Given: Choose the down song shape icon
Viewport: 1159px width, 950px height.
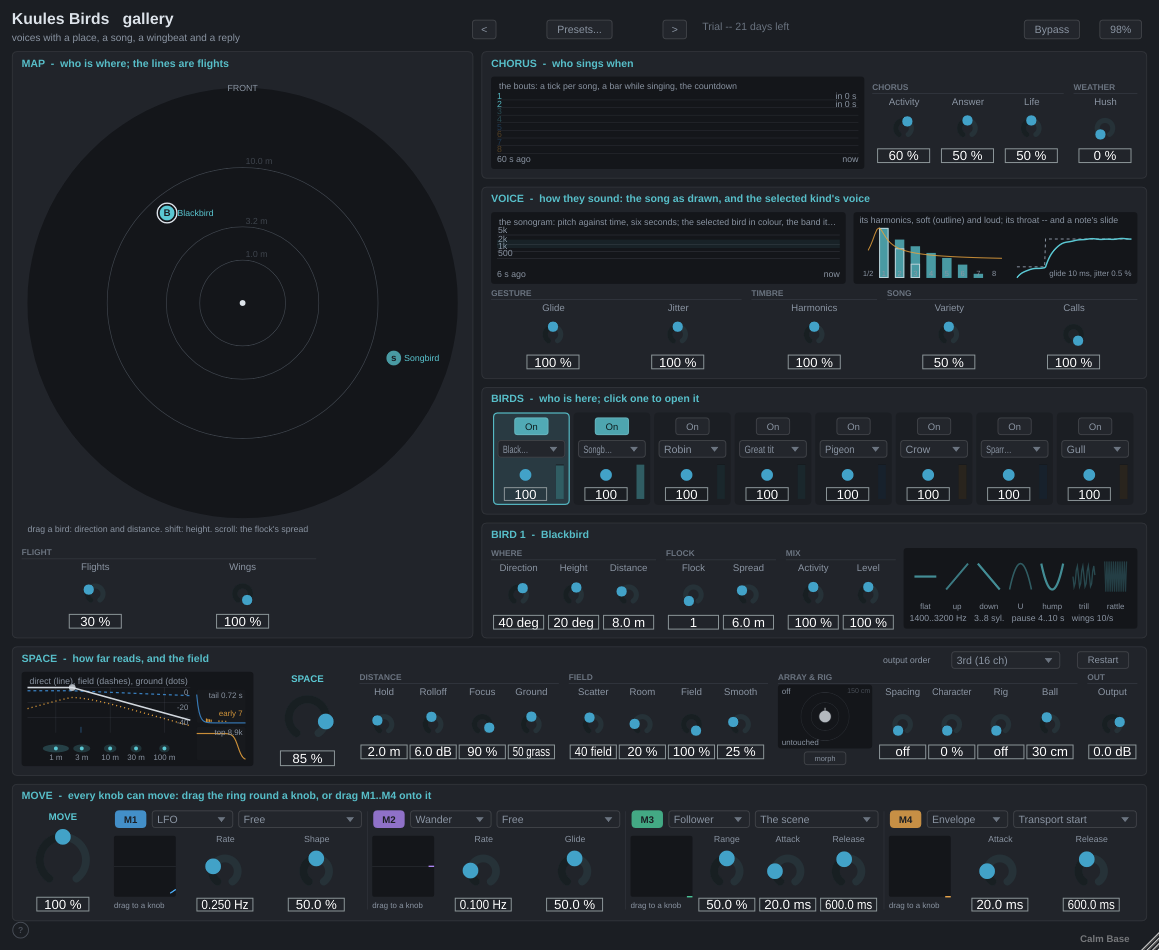Looking at the screenshot, I should [988, 577].
